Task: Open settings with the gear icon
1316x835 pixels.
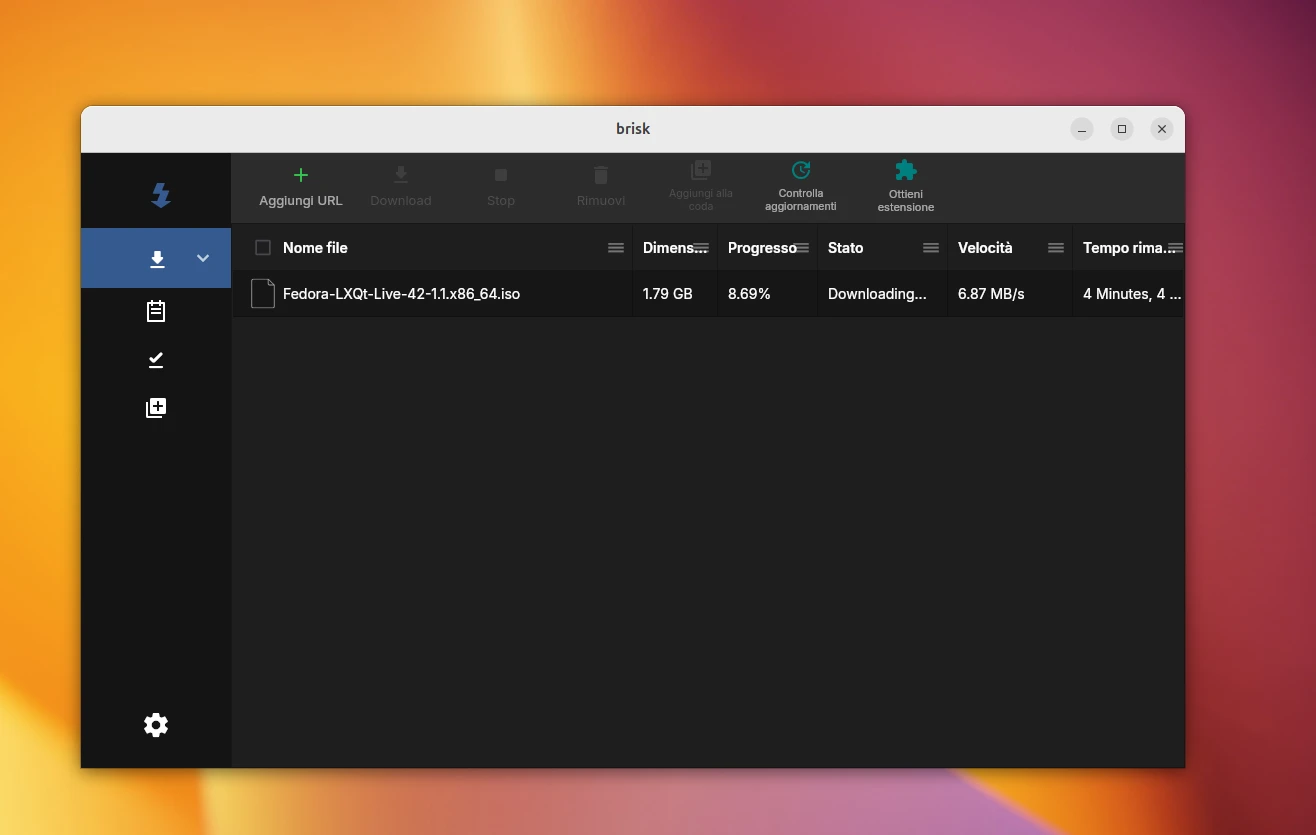Action: click(156, 725)
